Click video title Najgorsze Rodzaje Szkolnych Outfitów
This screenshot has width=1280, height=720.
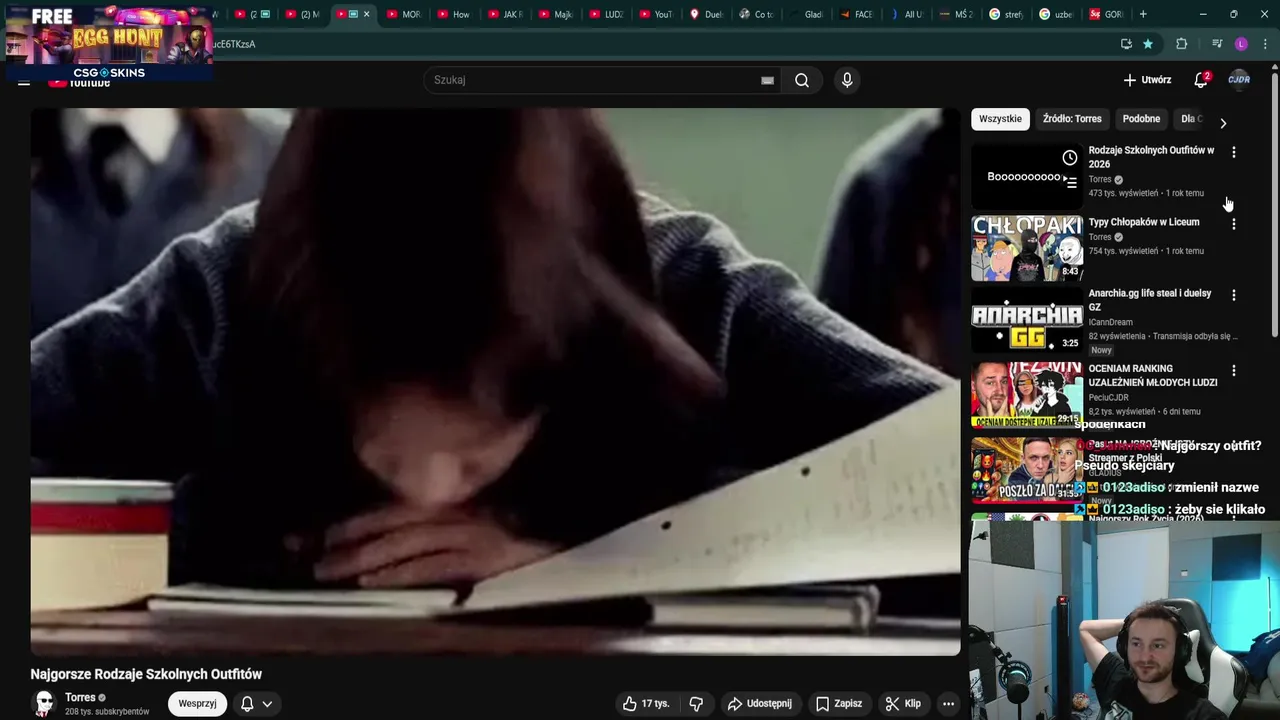click(x=146, y=674)
